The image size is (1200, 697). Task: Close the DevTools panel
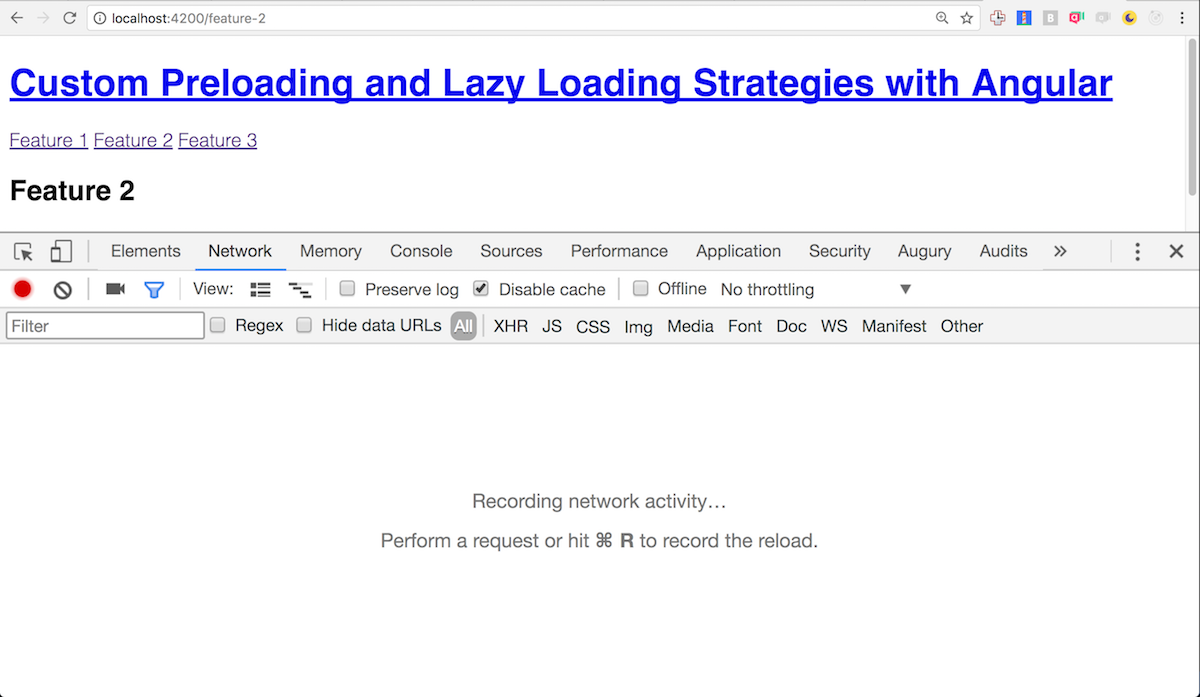1177,252
